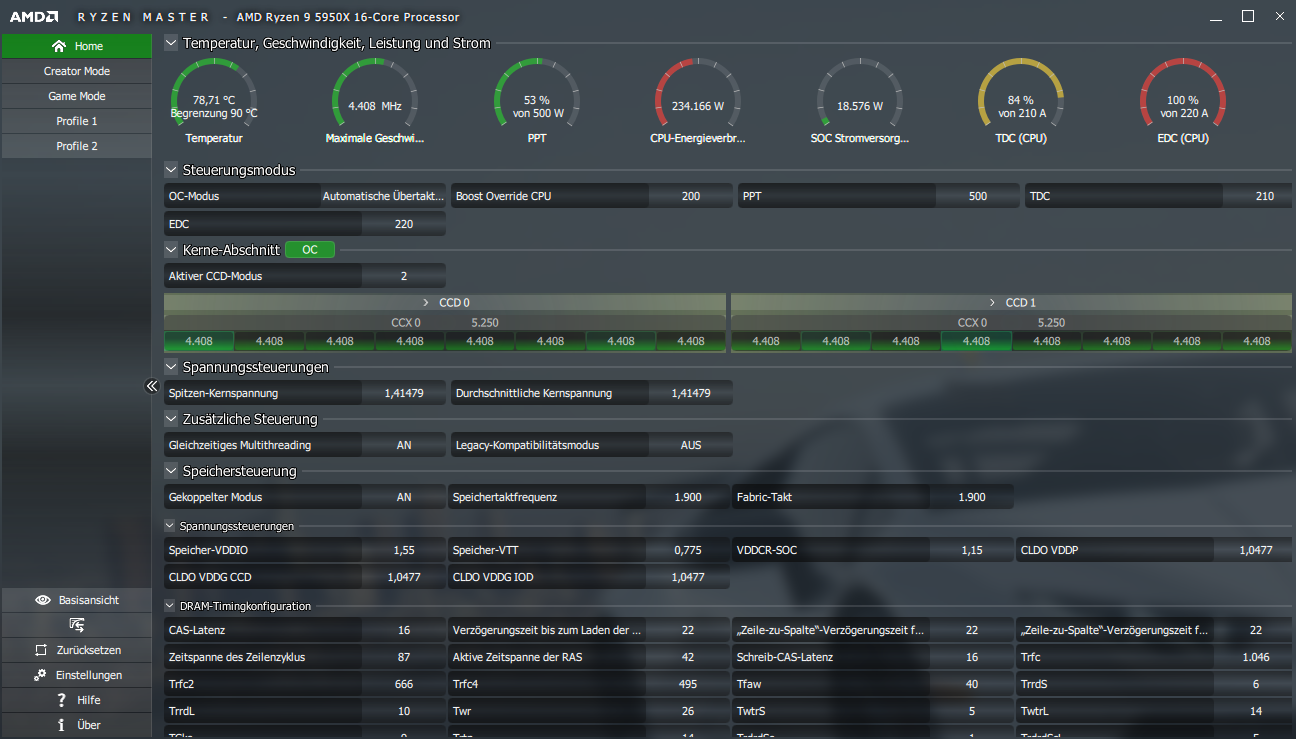
Task: Expand the CCD 0 header arrow
Action: [426, 302]
